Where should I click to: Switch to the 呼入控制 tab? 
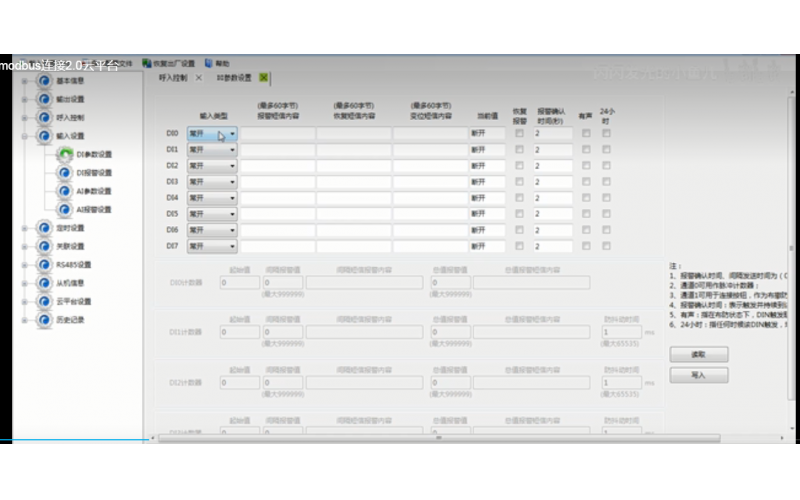(x=173, y=77)
